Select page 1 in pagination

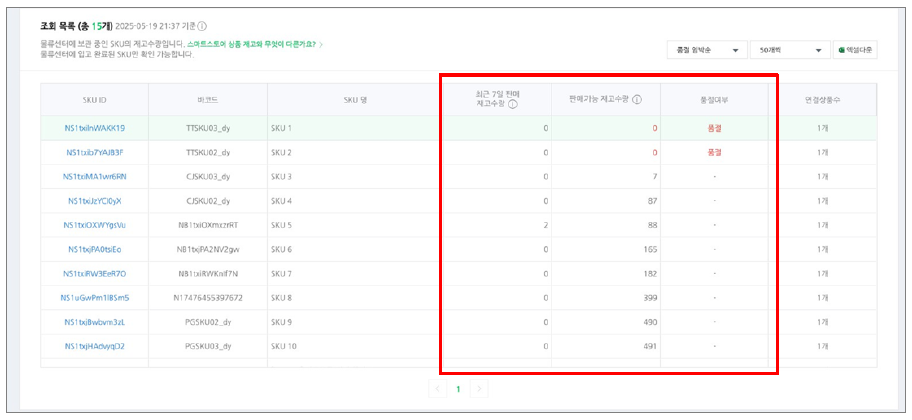coord(458,388)
